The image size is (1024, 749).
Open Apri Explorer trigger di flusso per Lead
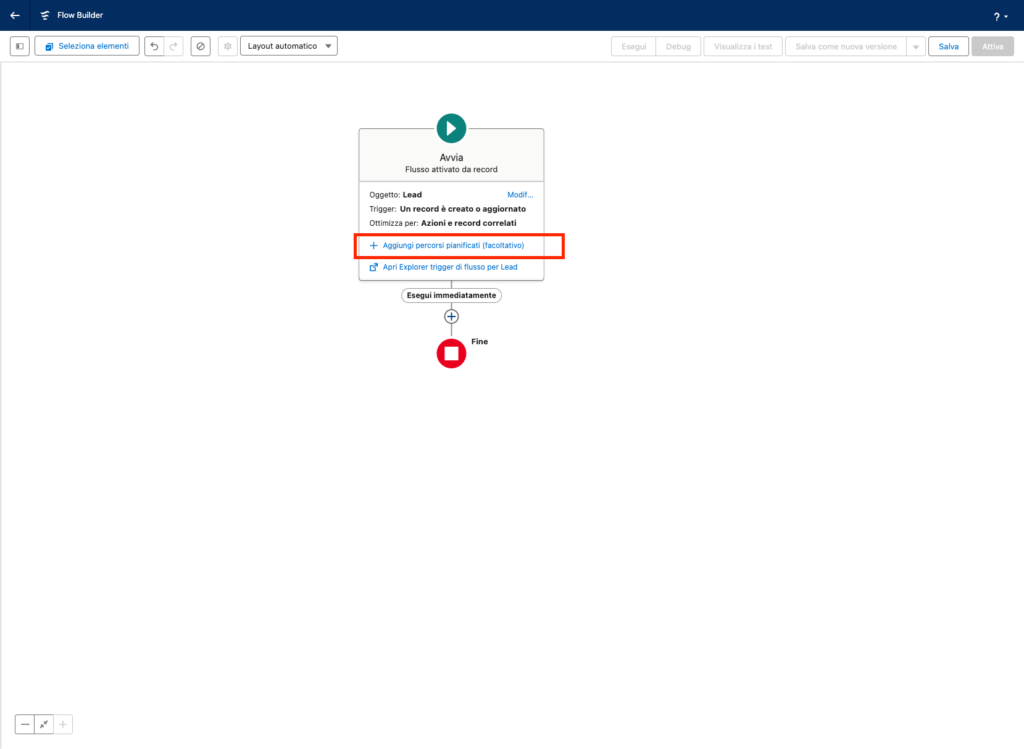[x=449, y=267]
